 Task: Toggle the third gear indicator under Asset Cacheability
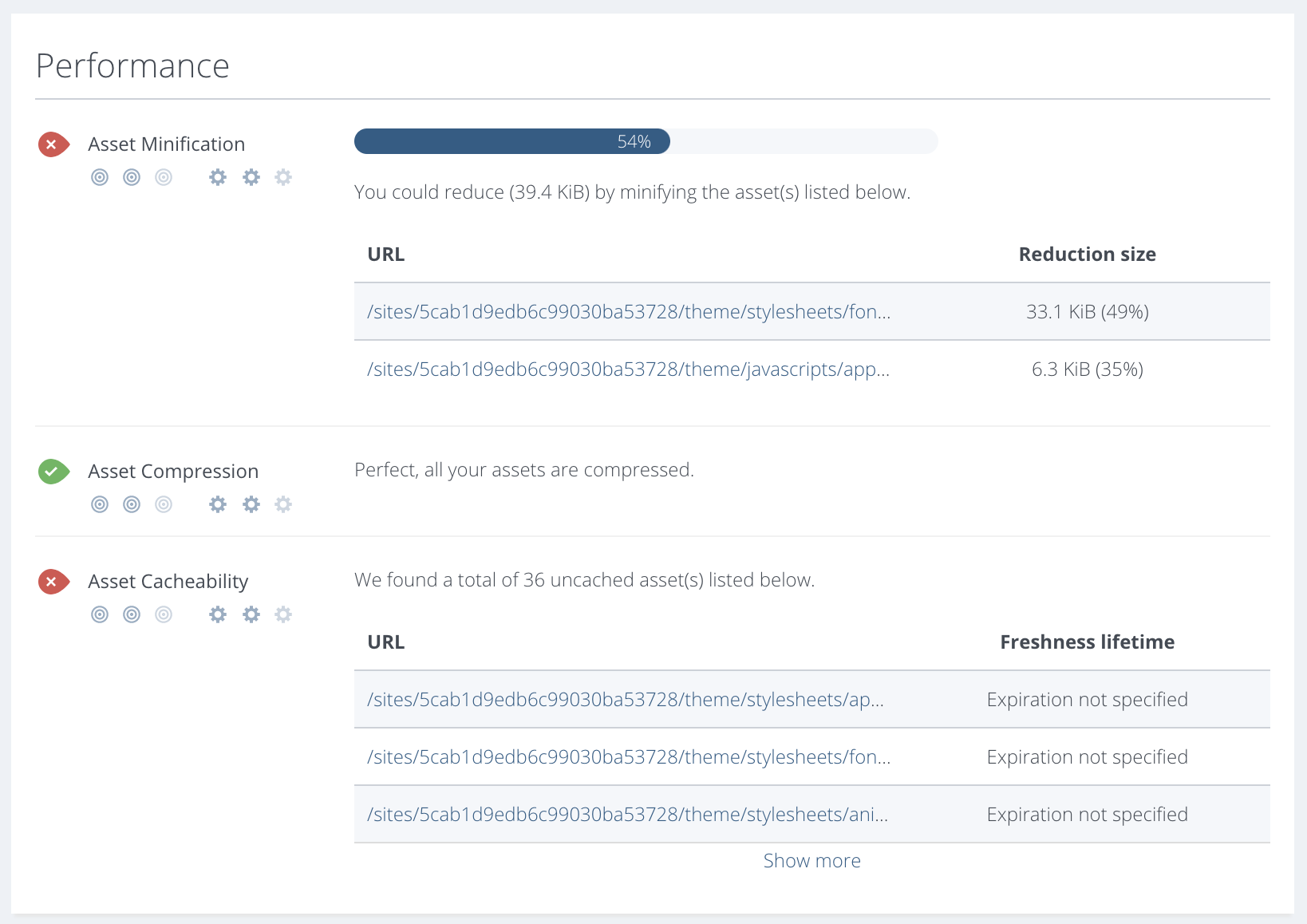click(283, 614)
